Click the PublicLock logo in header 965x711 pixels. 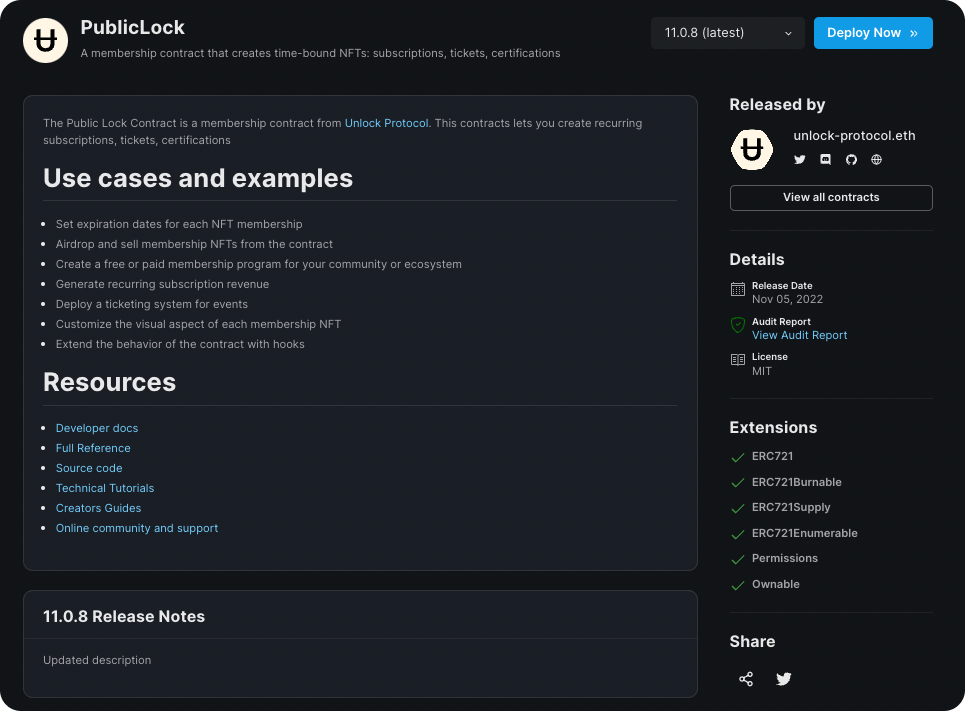(x=46, y=41)
